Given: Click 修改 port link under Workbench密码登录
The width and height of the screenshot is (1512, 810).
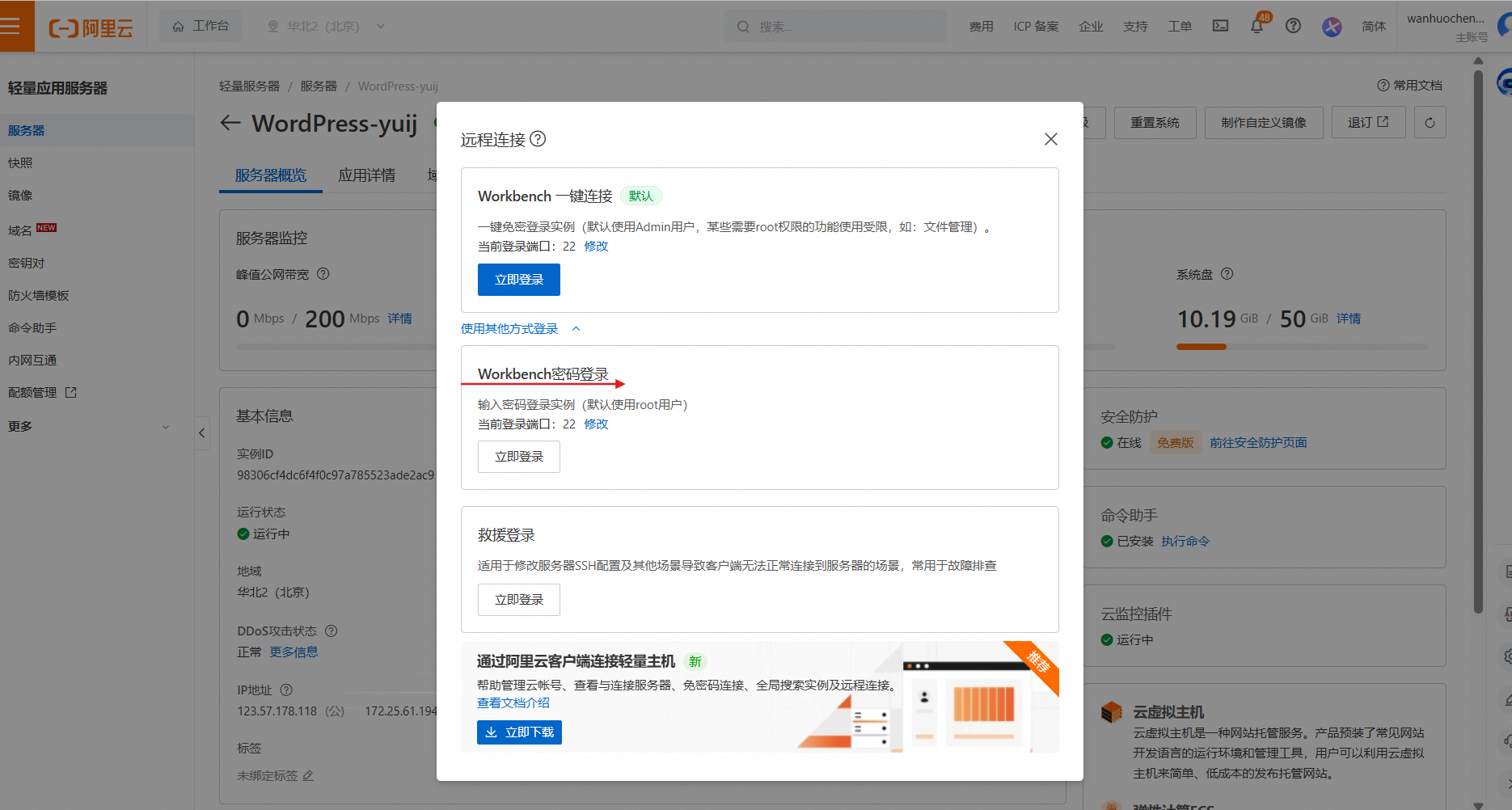Looking at the screenshot, I should click(596, 424).
